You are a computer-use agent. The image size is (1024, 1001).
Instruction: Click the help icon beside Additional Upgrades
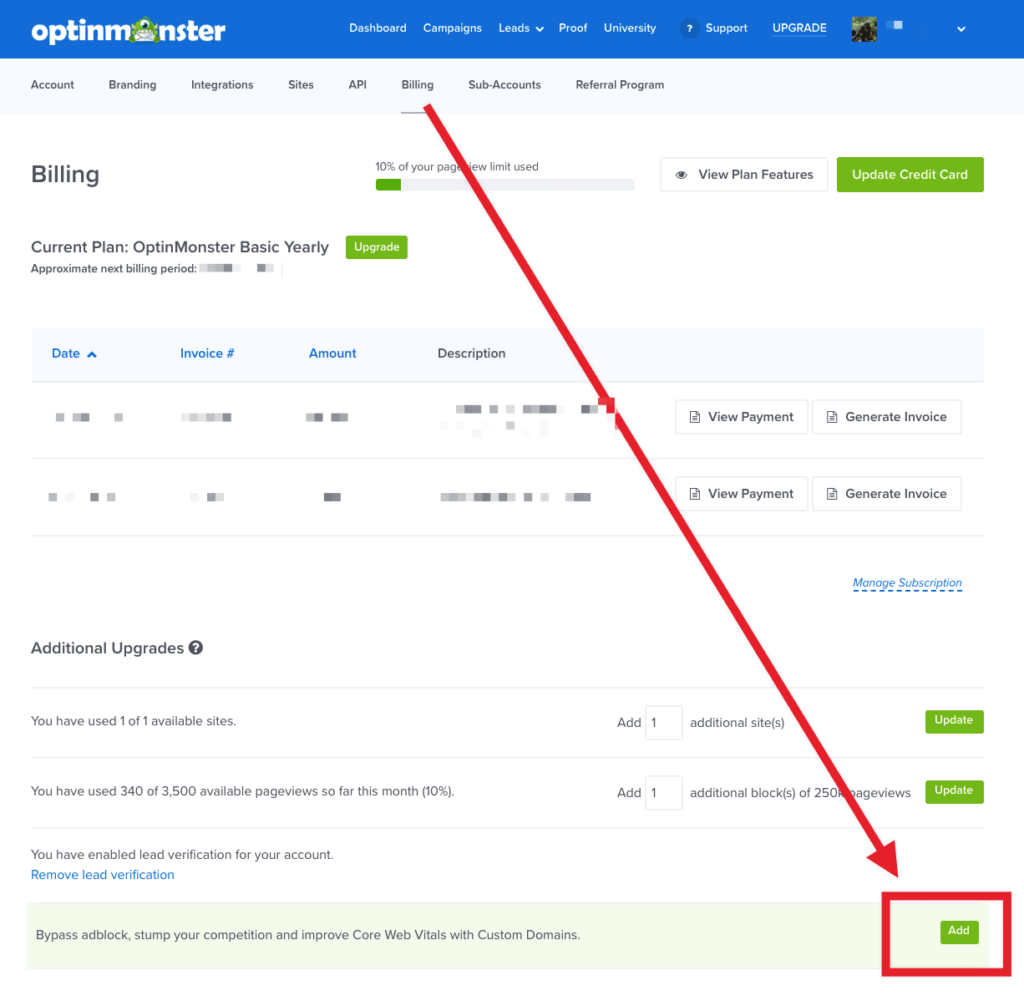tap(196, 648)
